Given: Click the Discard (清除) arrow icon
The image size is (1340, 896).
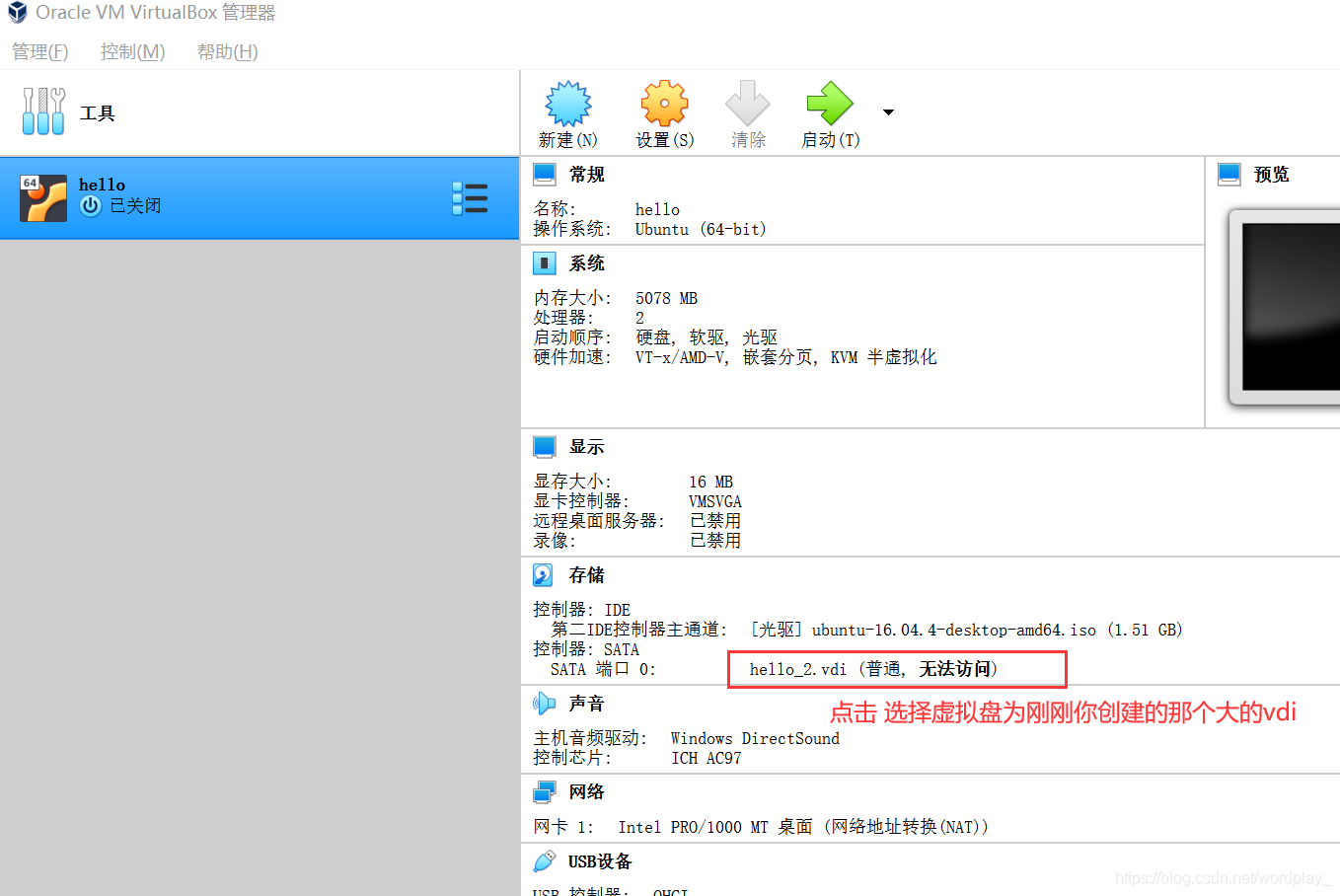Looking at the screenshot, I should pos(748,104).
